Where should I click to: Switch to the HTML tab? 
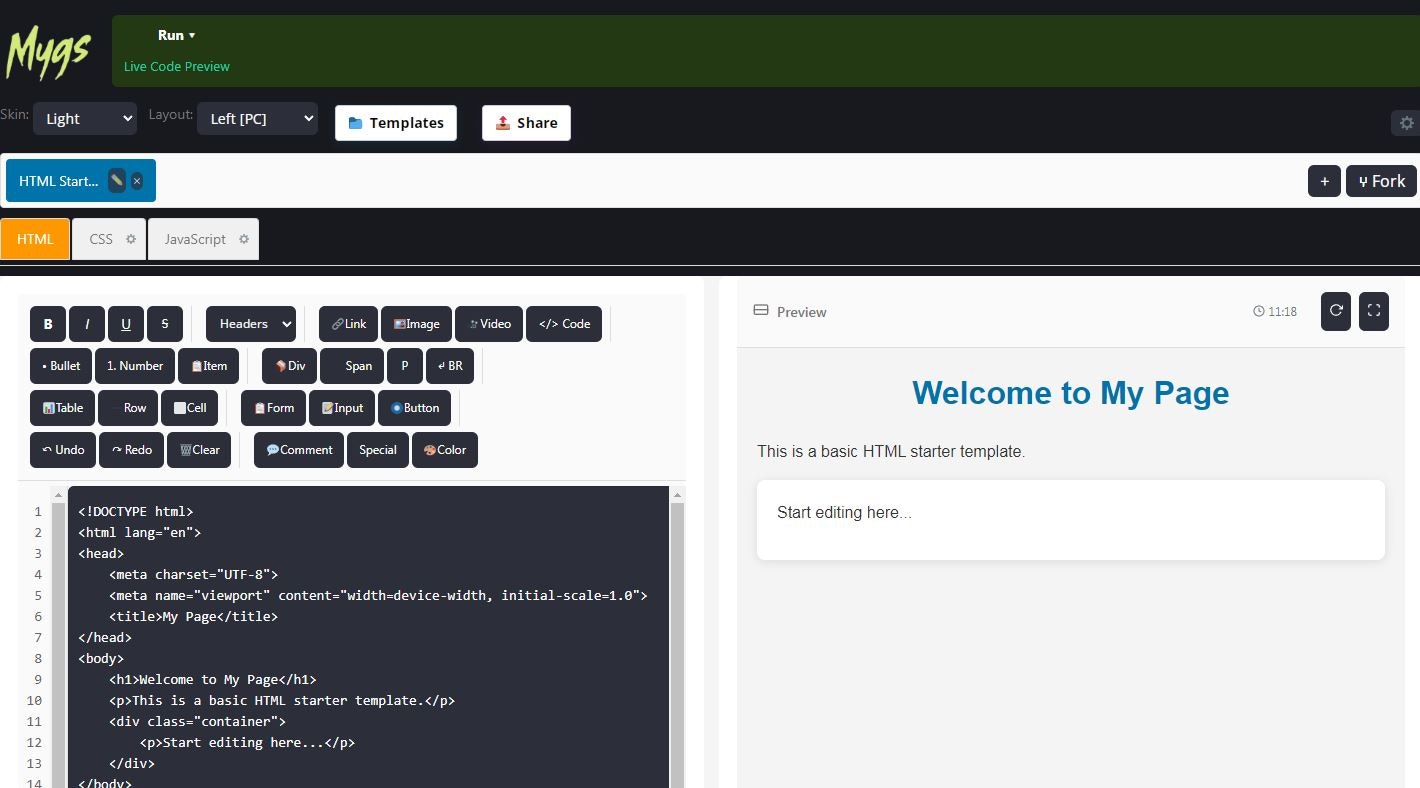click(35, 239)
